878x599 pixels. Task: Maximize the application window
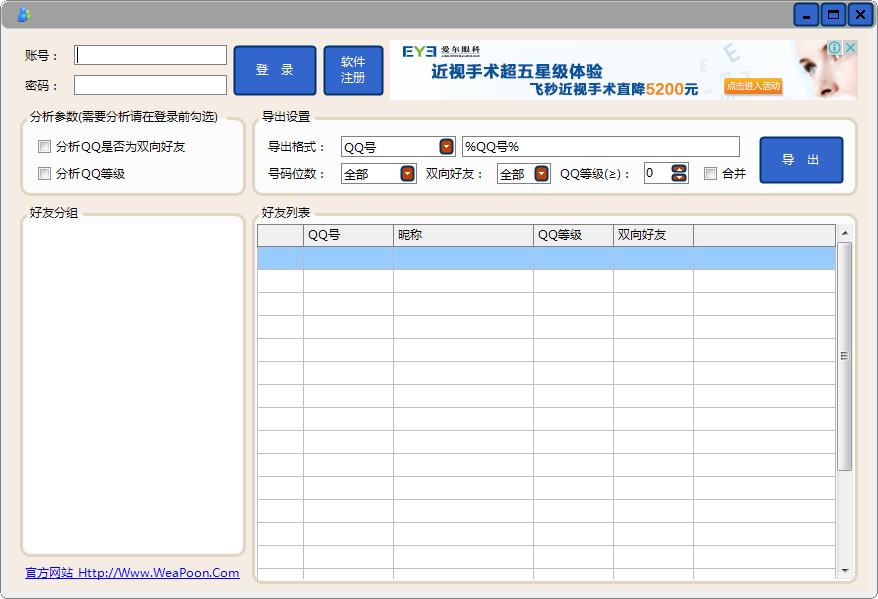833,15
